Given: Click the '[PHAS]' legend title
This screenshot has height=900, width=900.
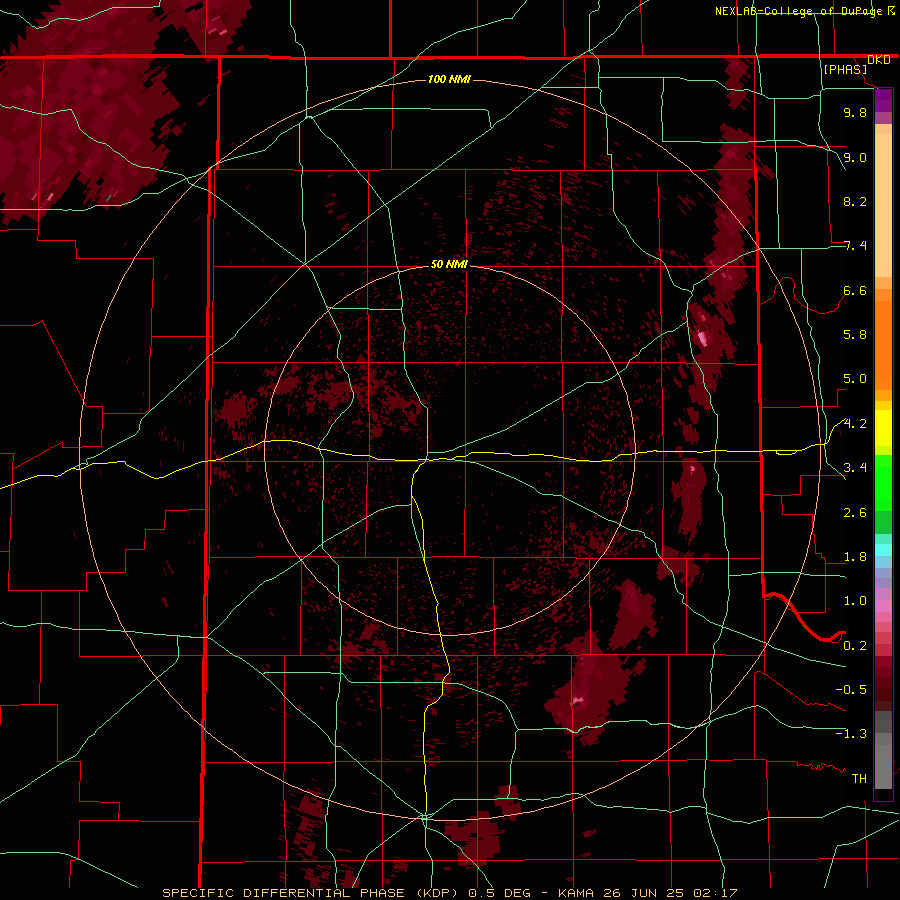Looking at the screenshot, I should click(845, 70).
